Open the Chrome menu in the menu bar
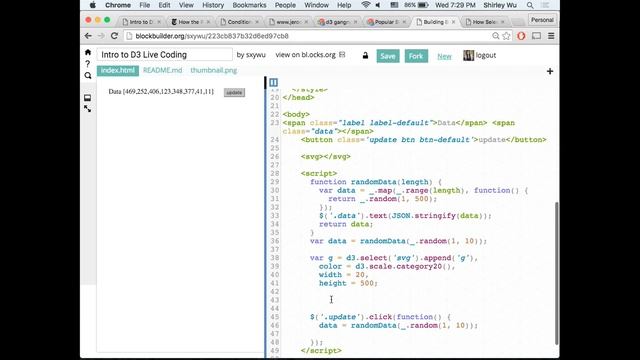Viewport: 640px width, 360px height. click(x=118, y=5)
